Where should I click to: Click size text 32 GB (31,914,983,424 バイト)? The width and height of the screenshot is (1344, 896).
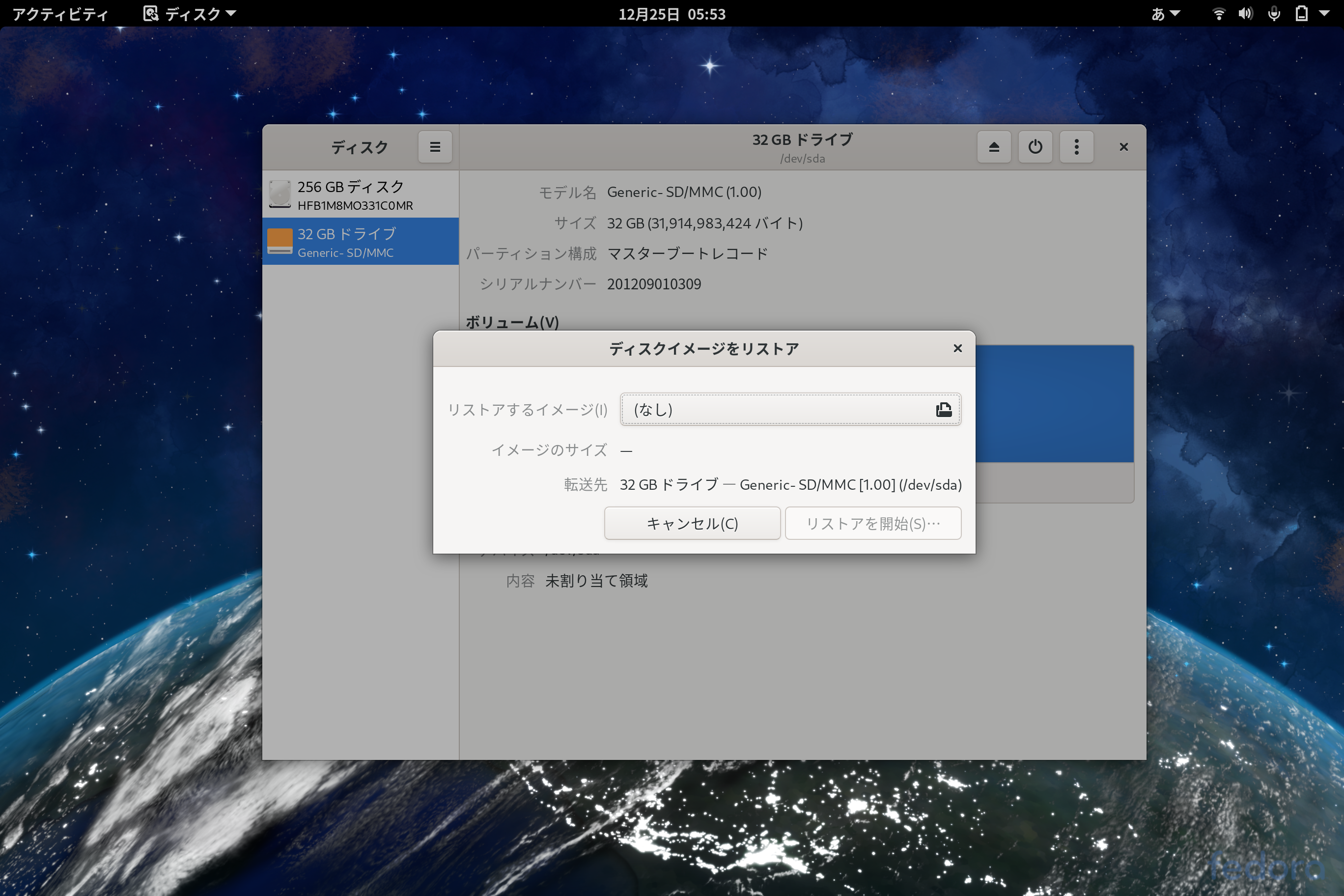point(704,223)
